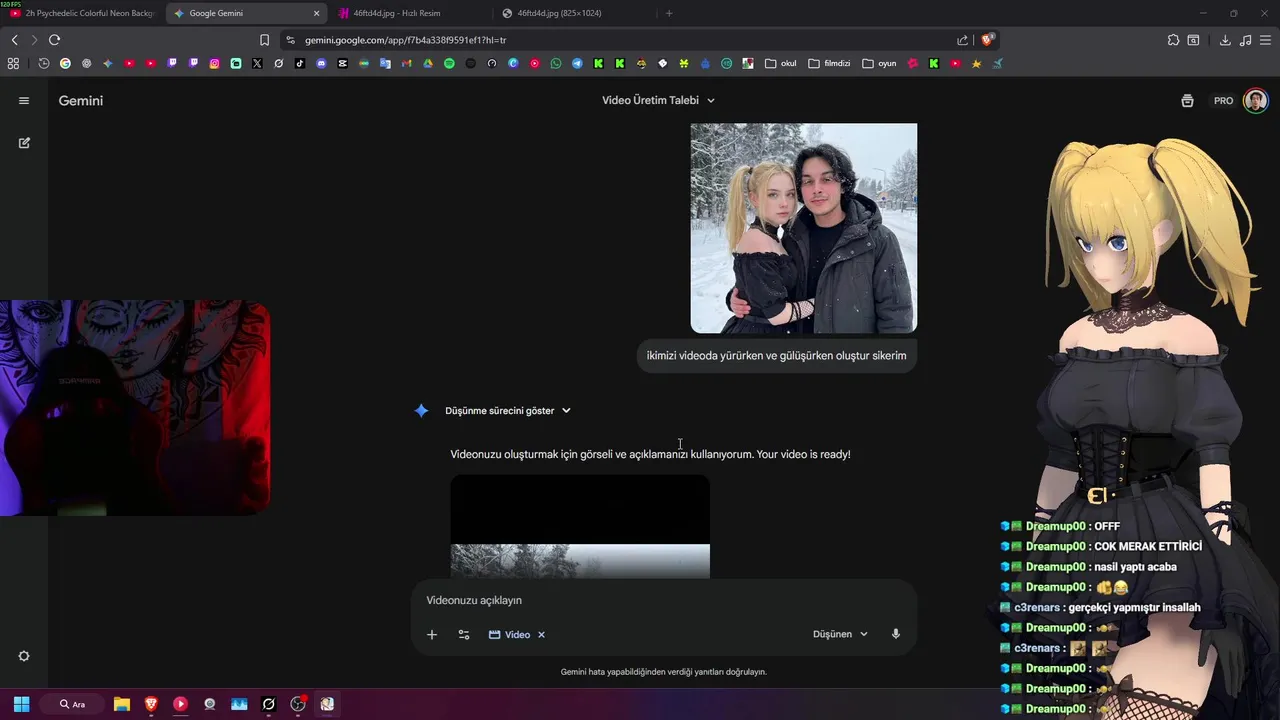Open the Gemini main menu hamburger

tap(24, 101)
